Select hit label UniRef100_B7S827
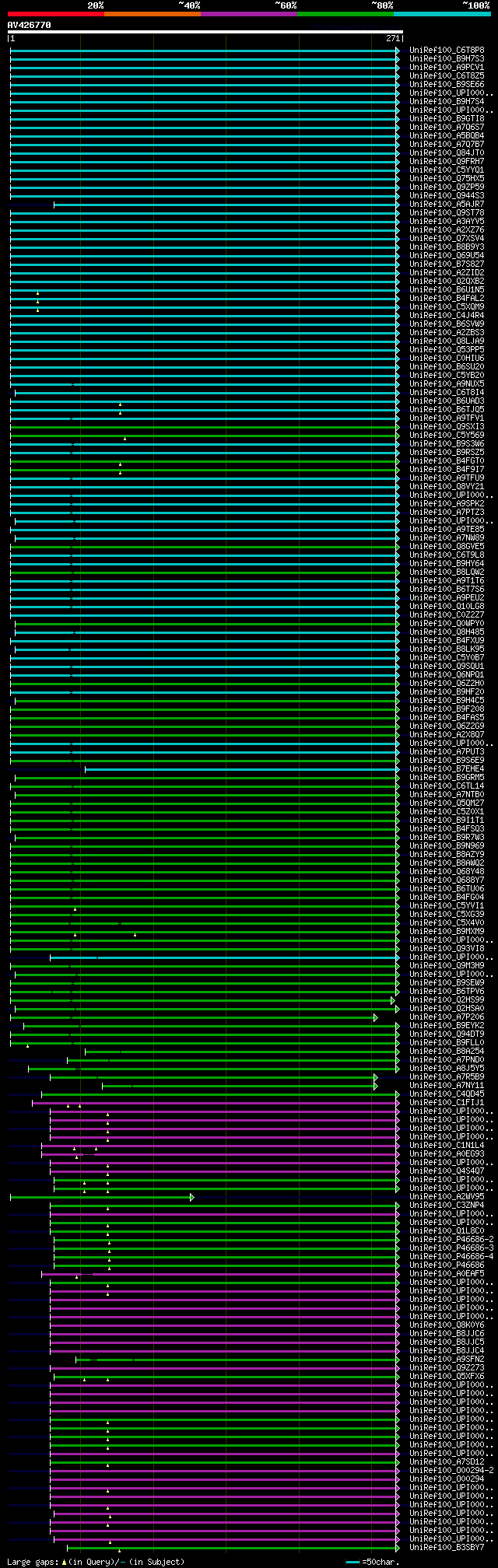This screenshot has height=1568, width=498. [x=447, y=264]
